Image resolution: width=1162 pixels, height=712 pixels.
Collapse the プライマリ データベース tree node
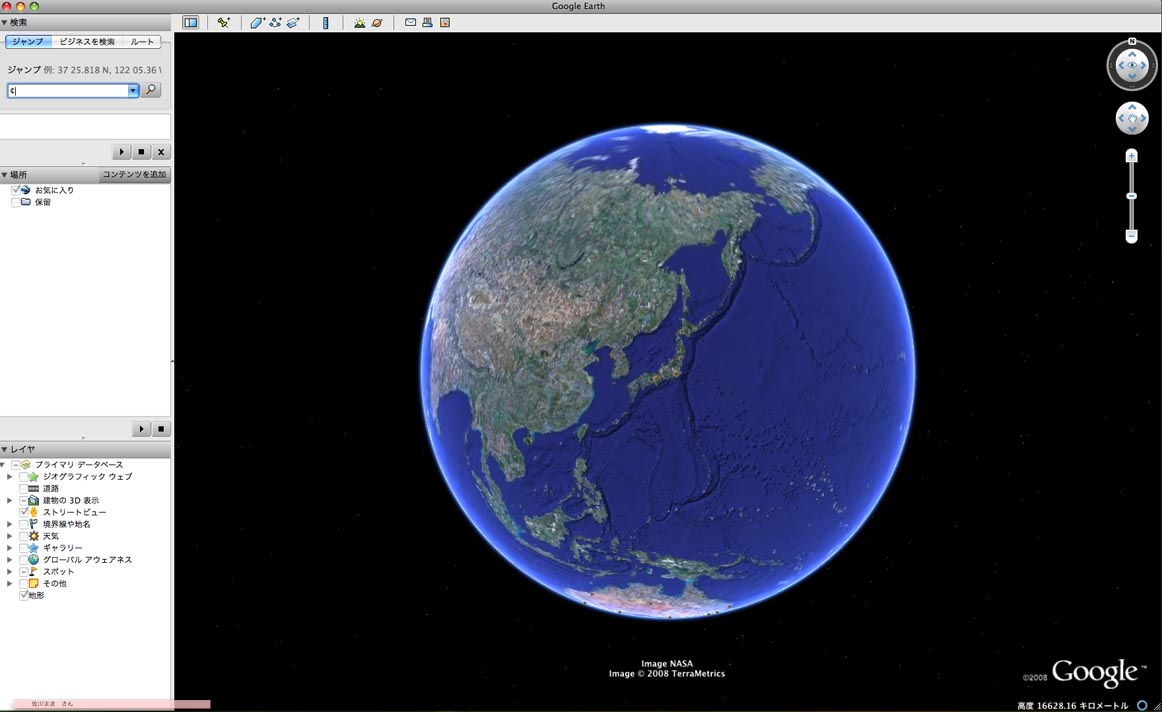tap(3, 465)
